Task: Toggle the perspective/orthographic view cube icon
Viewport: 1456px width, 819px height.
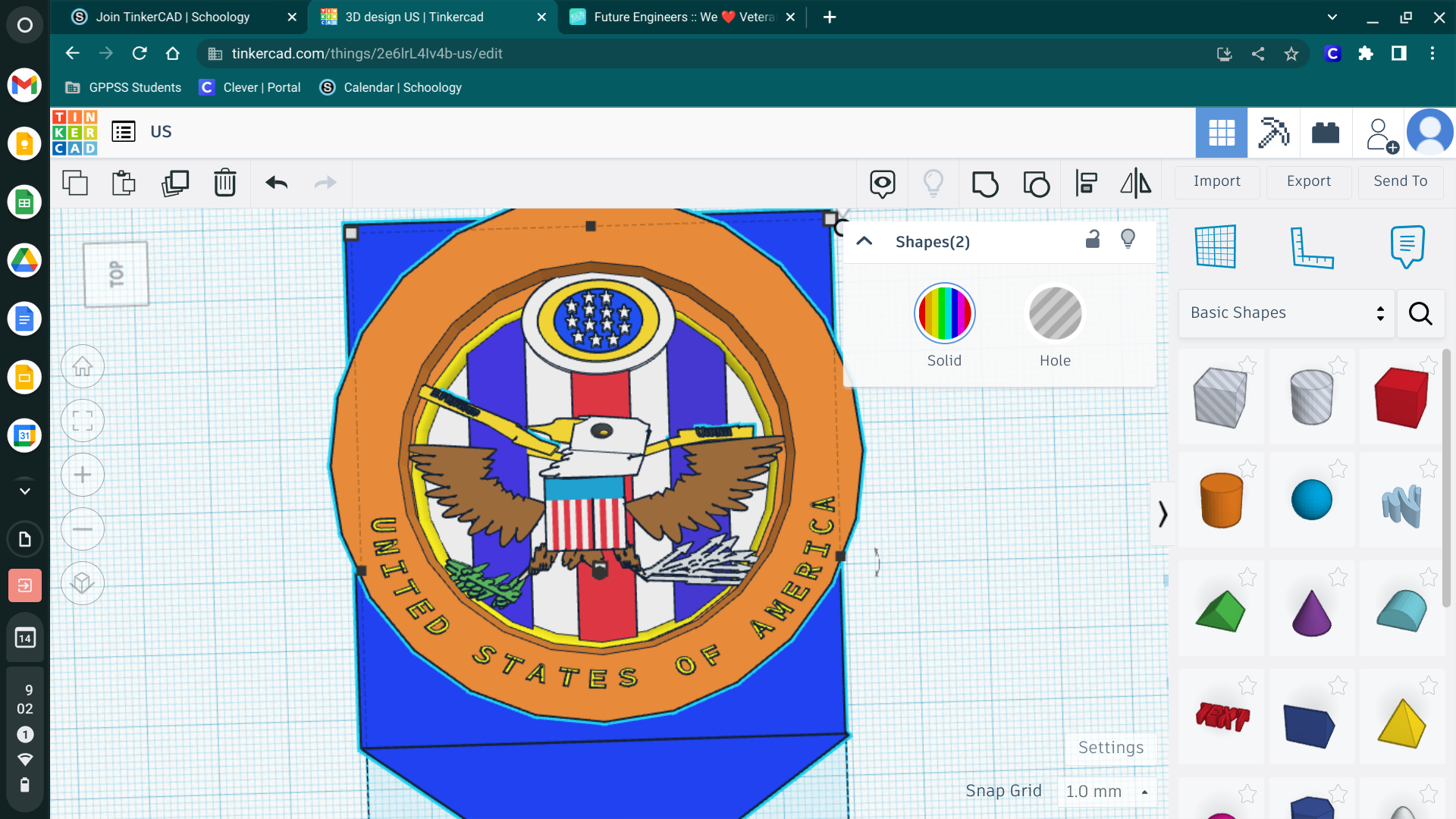Action: 83,583
